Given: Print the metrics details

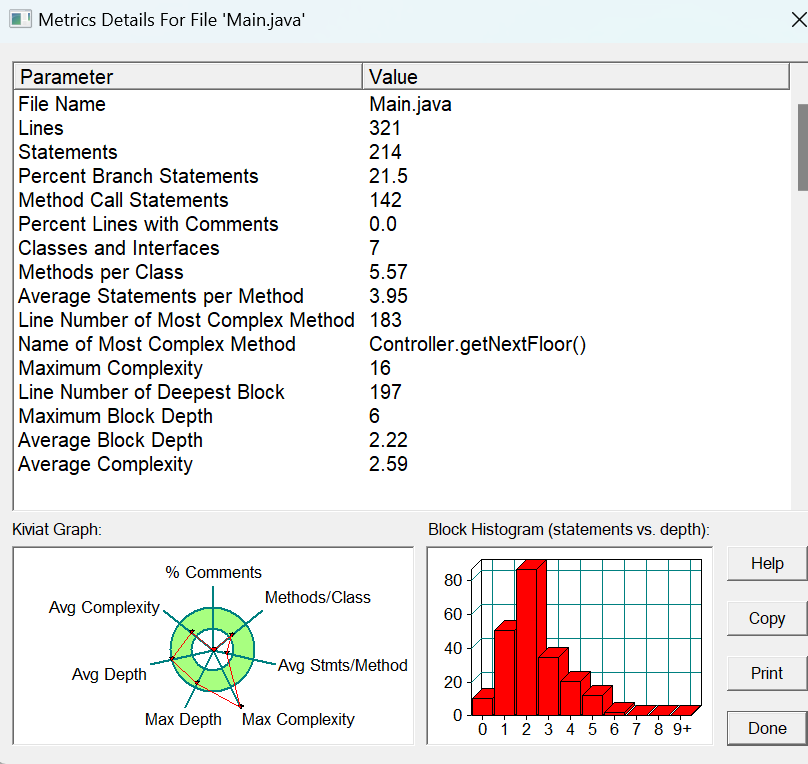Looking at the screenshot, I should tap(767, 673).
